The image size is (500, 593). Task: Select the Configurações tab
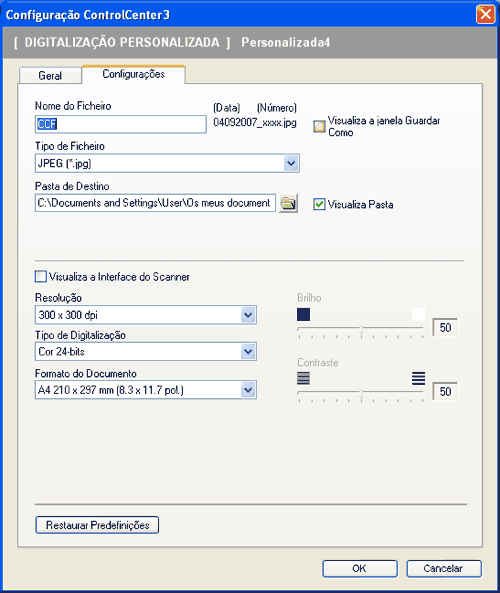[x=134, y=74]
